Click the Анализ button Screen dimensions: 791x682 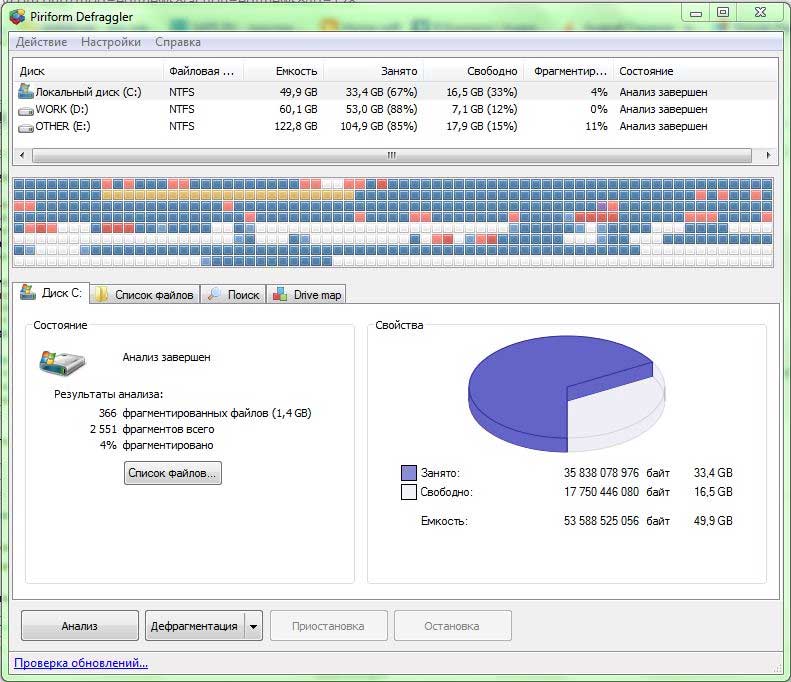coord(80,626)
